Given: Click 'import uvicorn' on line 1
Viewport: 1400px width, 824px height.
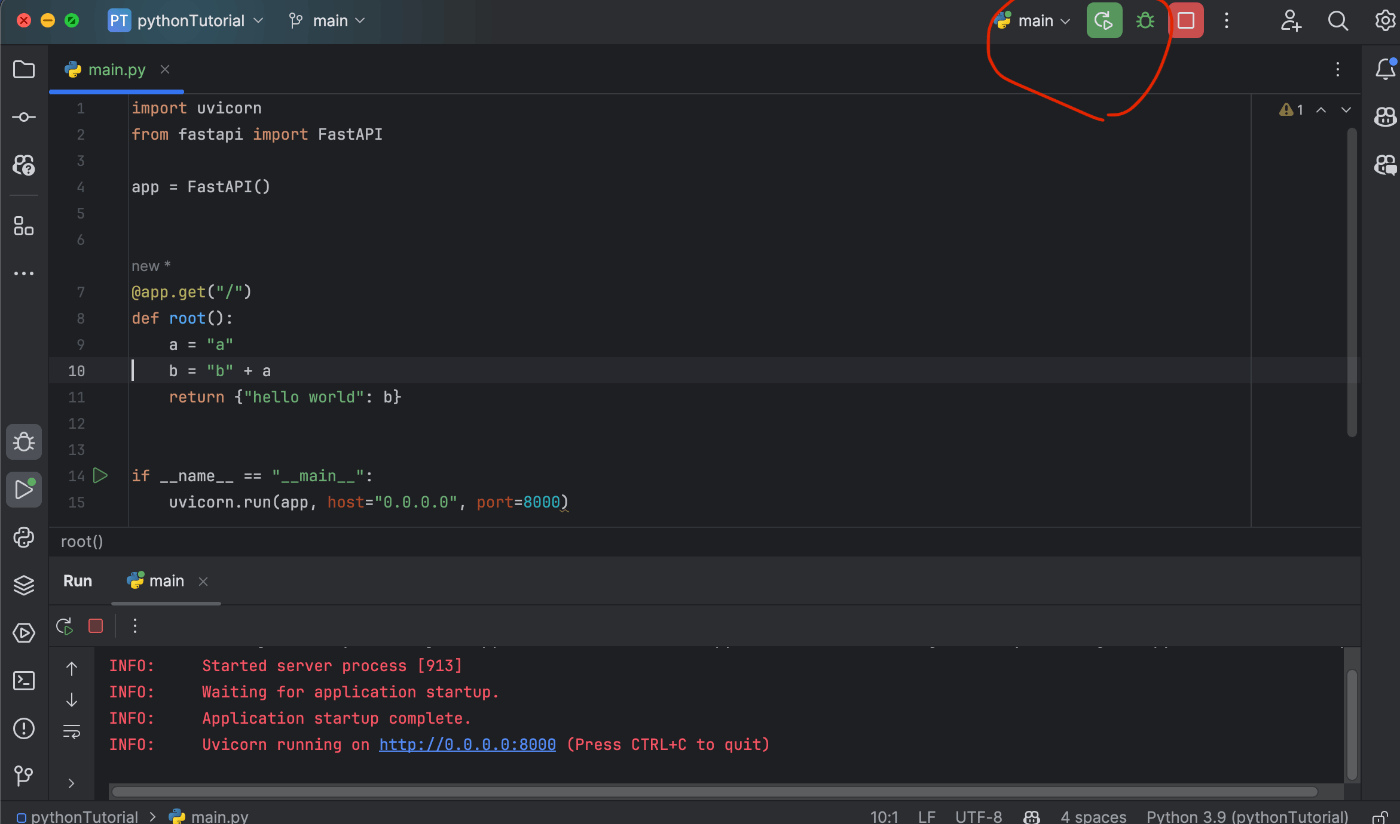Looking at the screenshot, I should tap(196, 108).
